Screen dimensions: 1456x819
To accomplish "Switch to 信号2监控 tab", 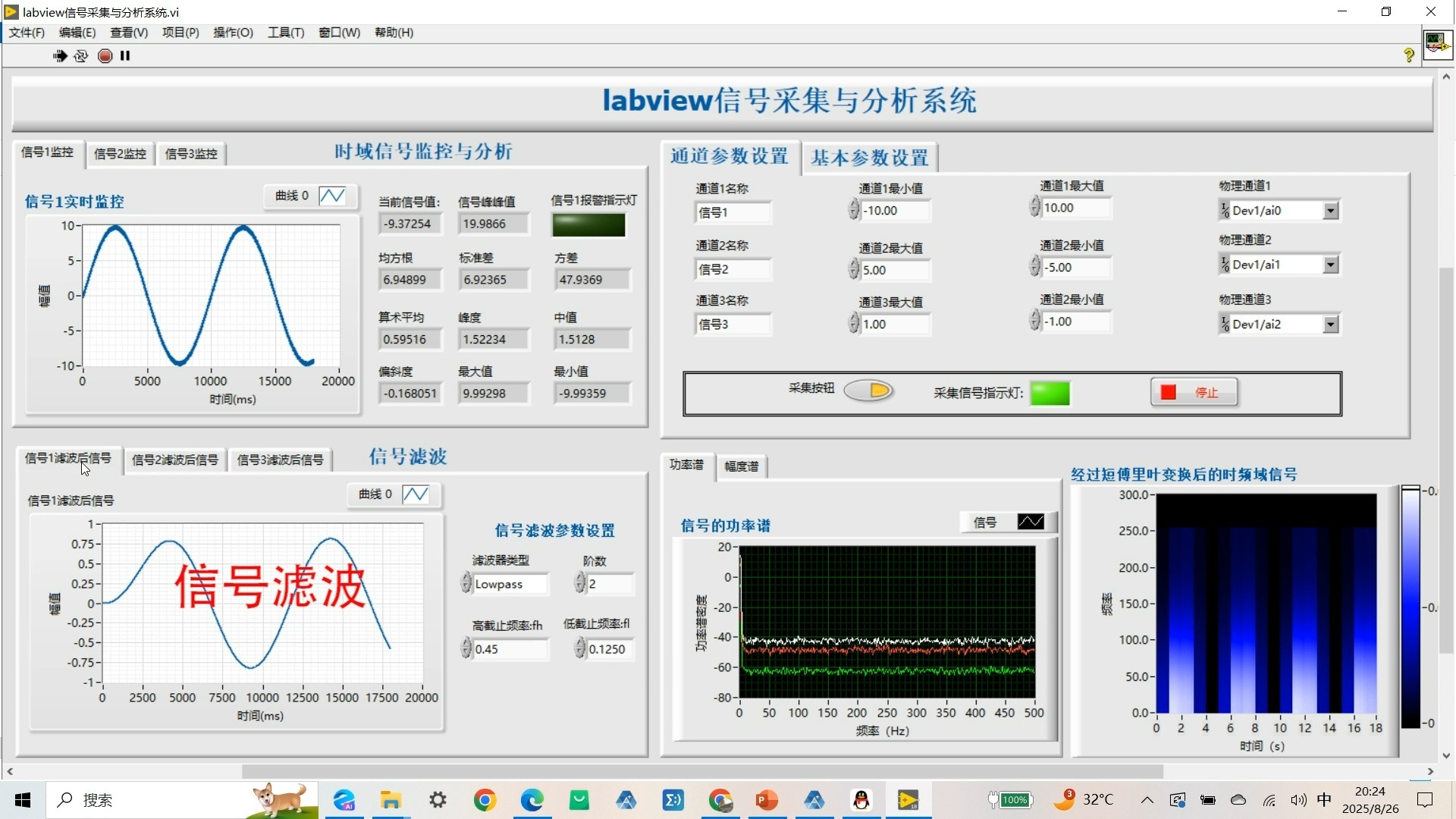I will pos(120,154).
